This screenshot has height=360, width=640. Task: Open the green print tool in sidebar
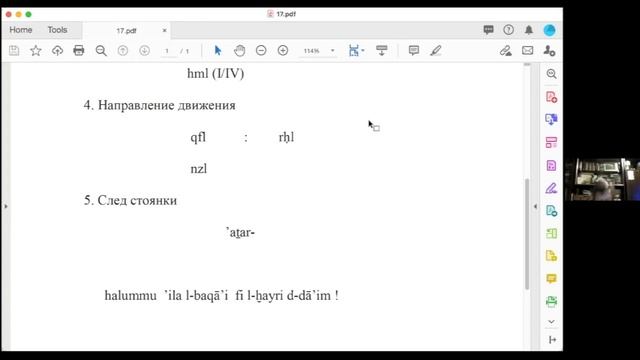click(x=551, y=302)
